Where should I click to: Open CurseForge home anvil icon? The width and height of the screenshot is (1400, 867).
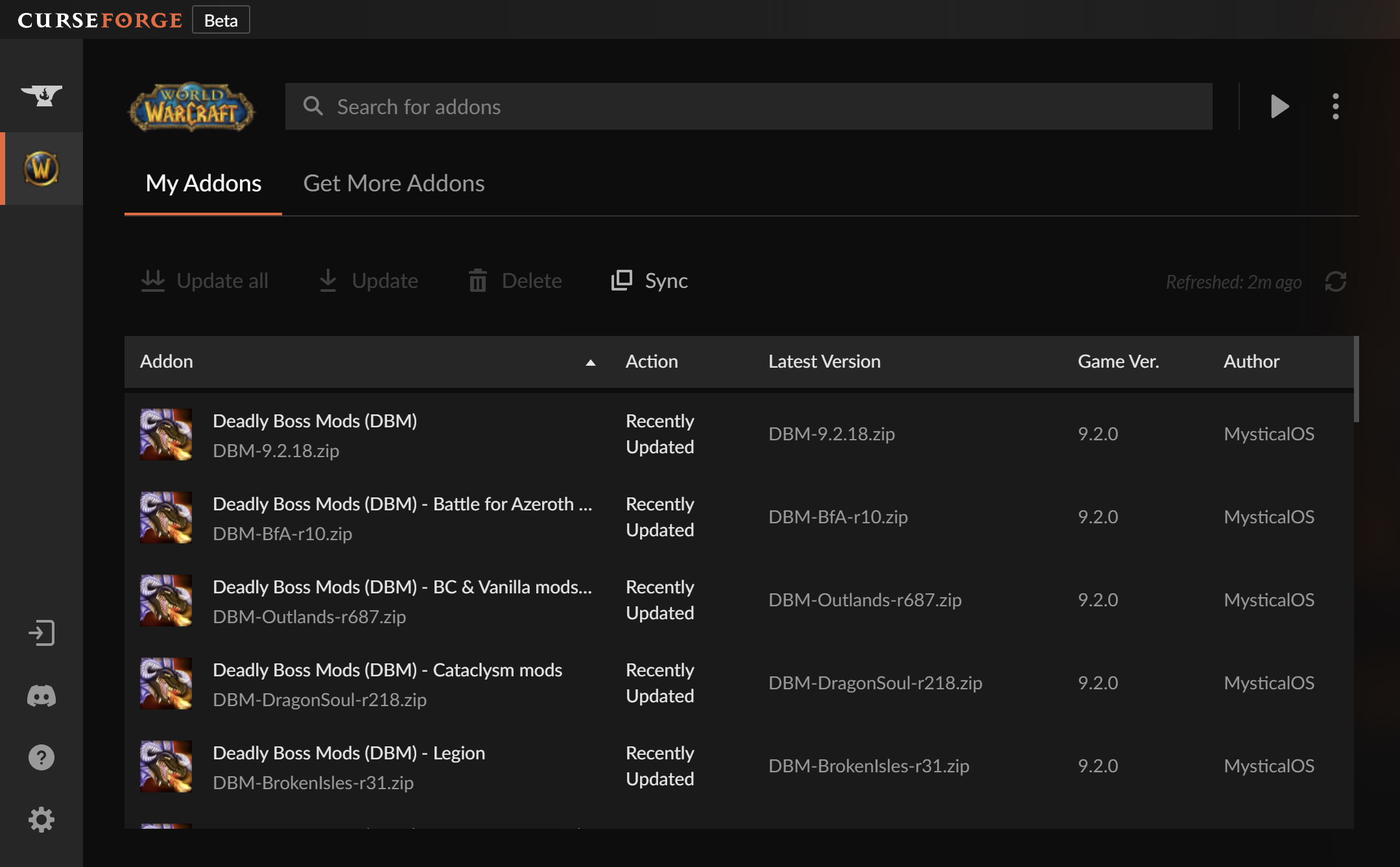42,96
